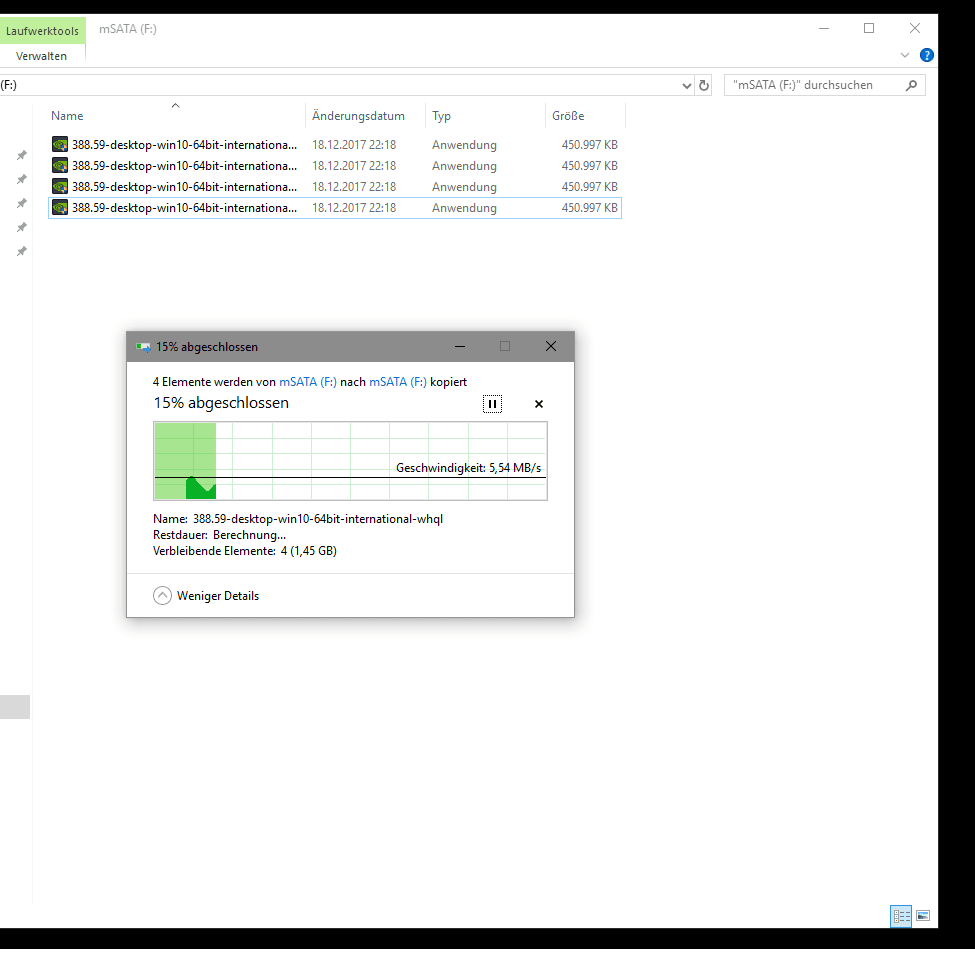Refresh the folder view
This screenshot has width=975, height=958.
click(x=704, y=85)
